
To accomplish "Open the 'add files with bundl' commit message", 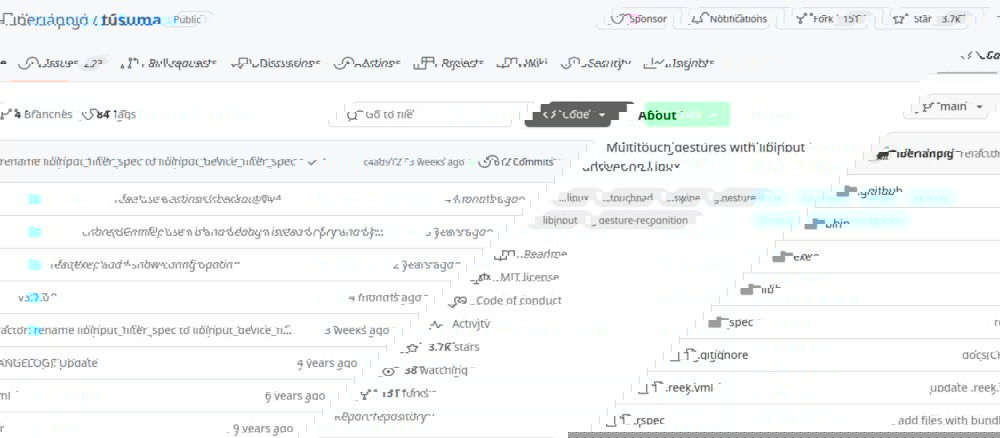I will [x=948, y=420].
